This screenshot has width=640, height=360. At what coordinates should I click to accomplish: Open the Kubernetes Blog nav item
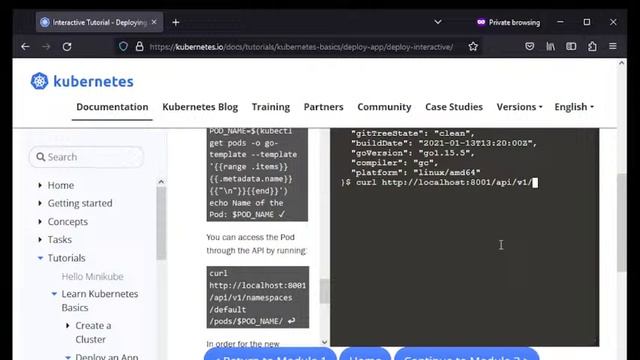200,107
